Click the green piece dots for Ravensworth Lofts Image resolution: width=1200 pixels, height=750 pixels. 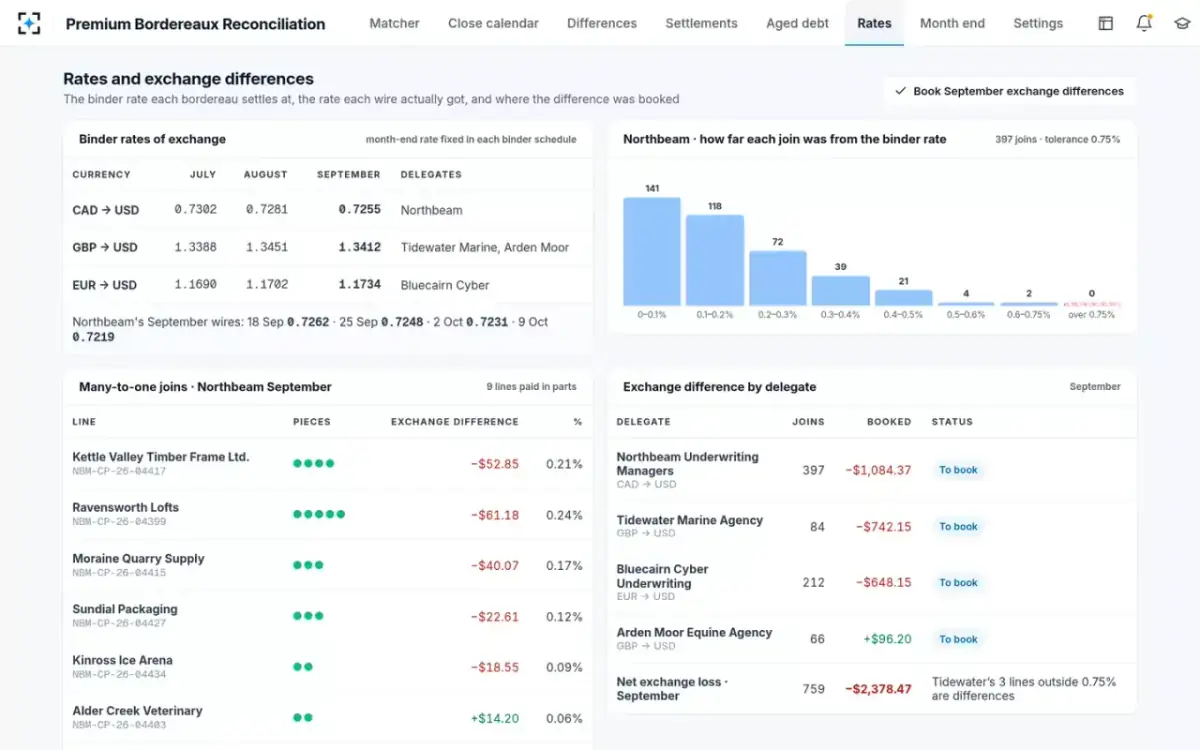[x=319, y=514]
